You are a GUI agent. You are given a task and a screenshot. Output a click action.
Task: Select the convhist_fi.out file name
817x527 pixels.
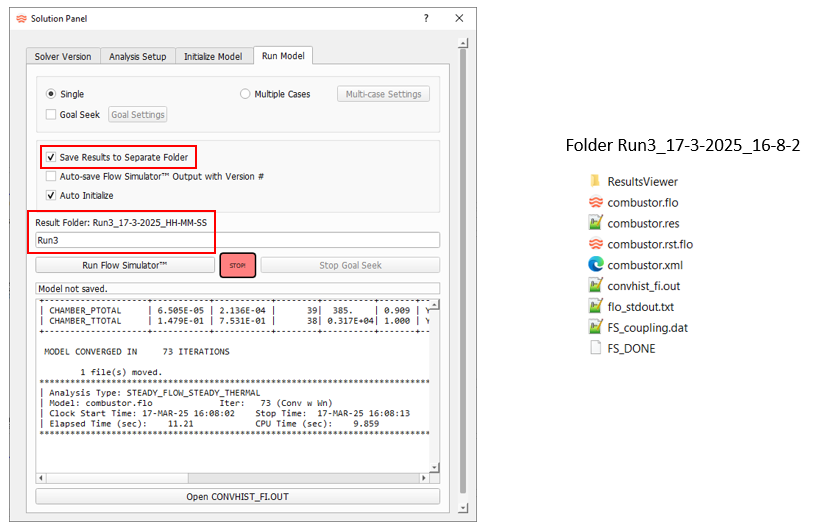tap(643, 286)
